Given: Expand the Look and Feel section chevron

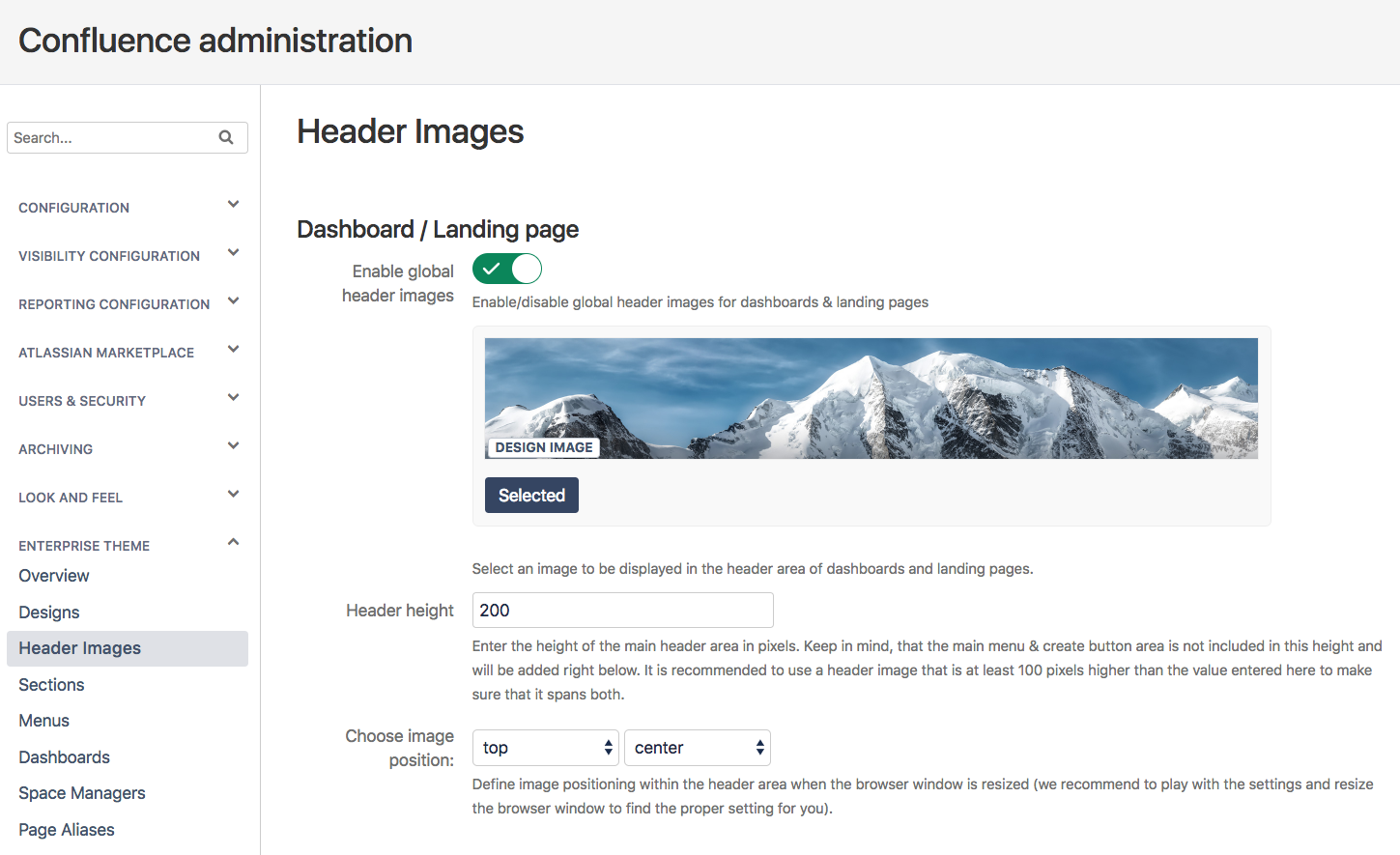Looking at the screenshot, I should pos(233,494).
